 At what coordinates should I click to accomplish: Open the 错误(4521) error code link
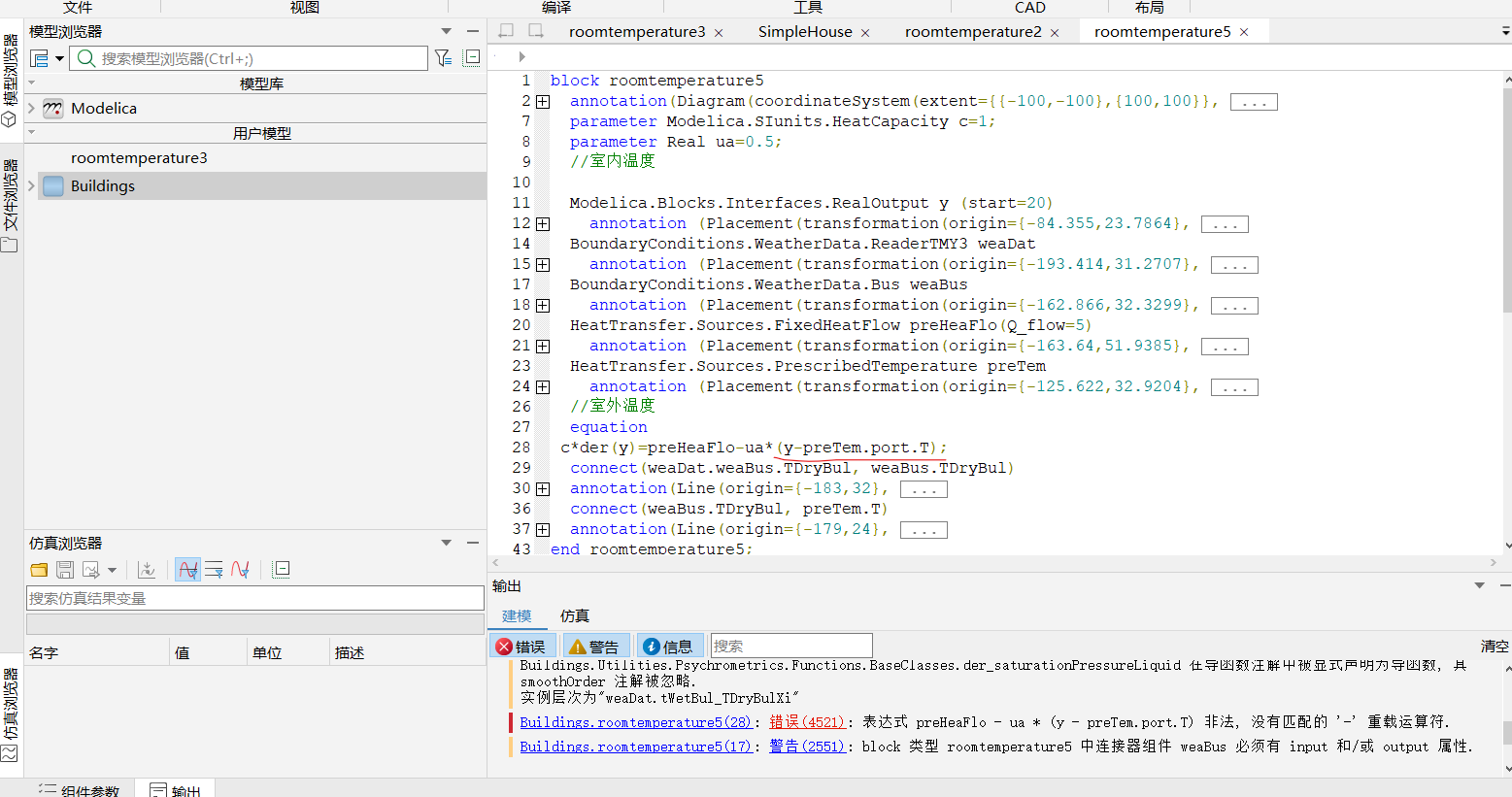point(807,722)
